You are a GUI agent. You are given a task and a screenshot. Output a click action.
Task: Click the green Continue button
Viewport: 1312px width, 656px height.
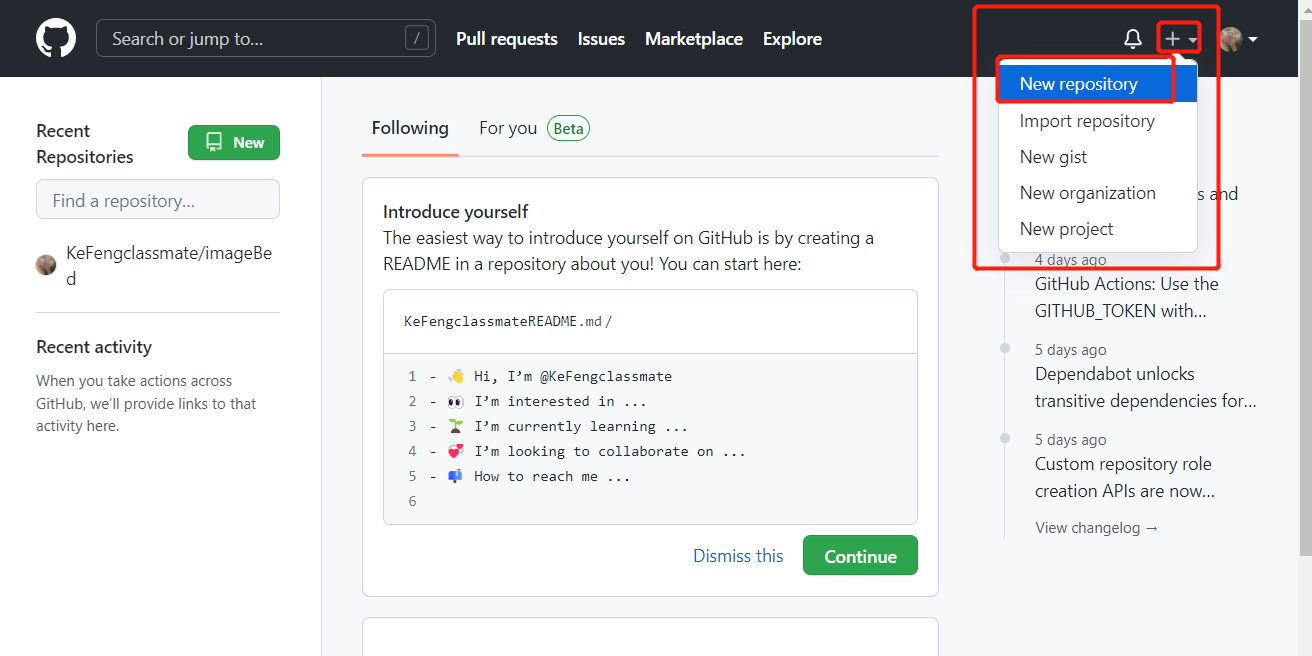tap(860, 556)
